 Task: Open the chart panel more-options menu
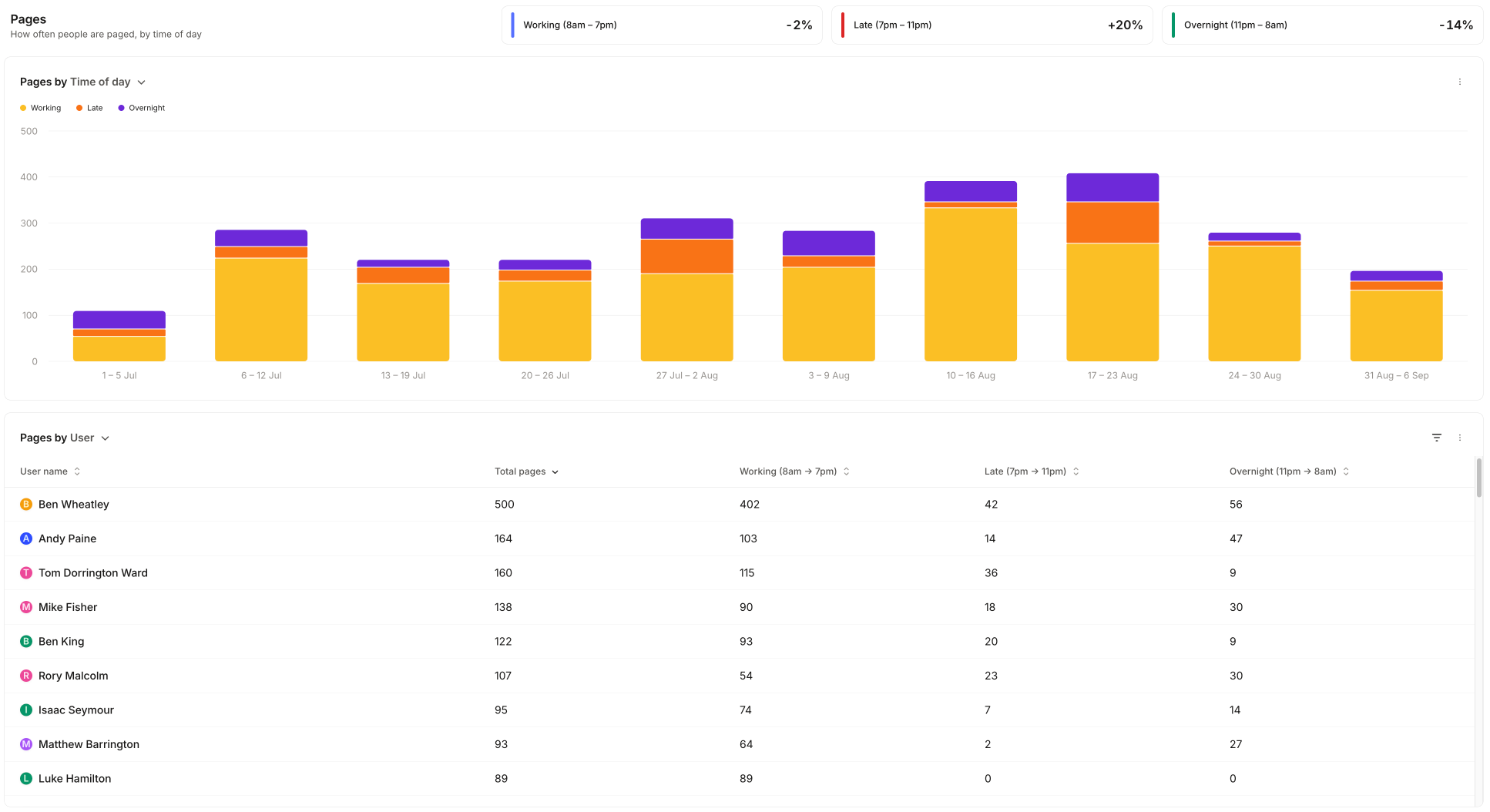[1459, 82]
